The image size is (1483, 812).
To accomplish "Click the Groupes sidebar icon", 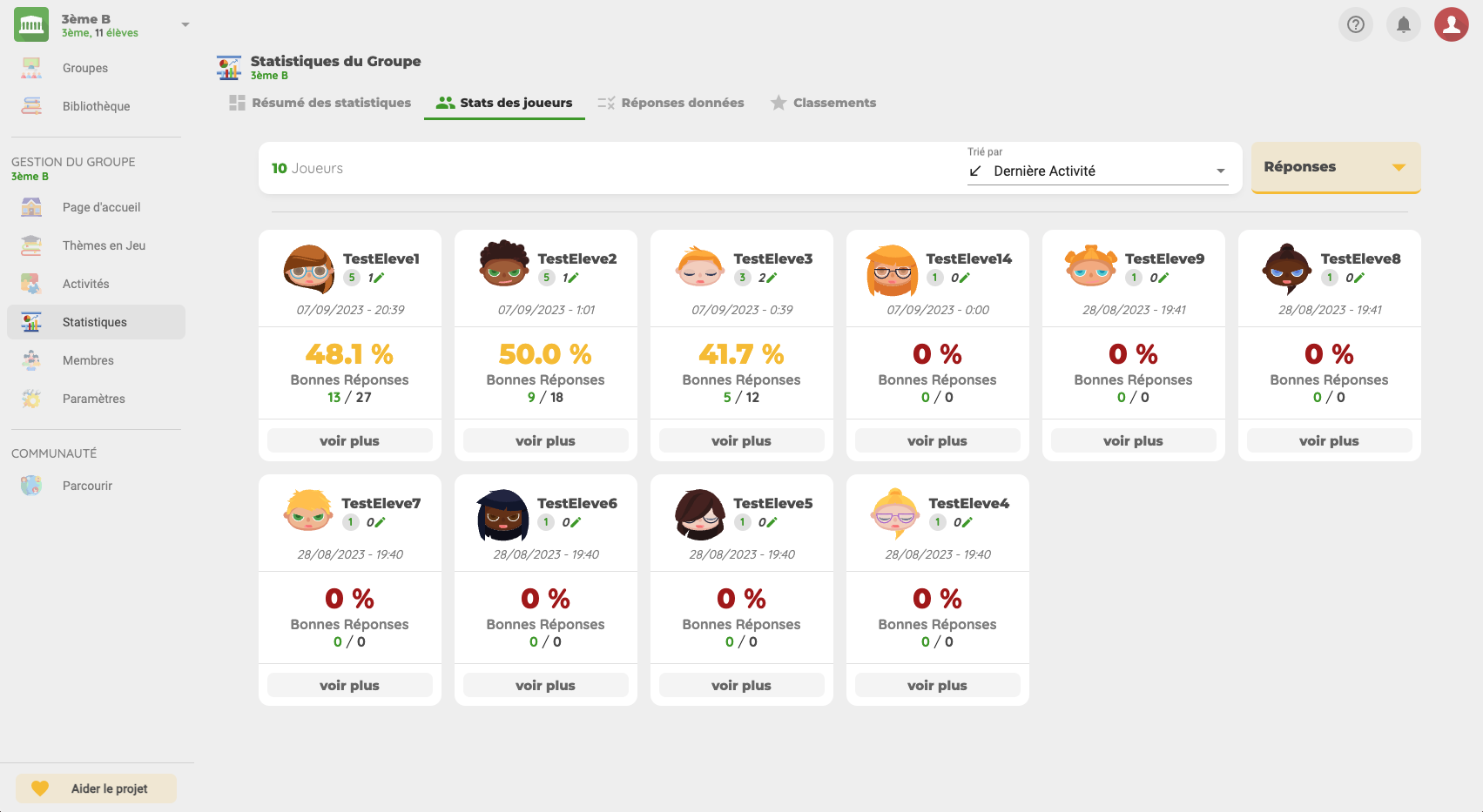I will 31,68.
